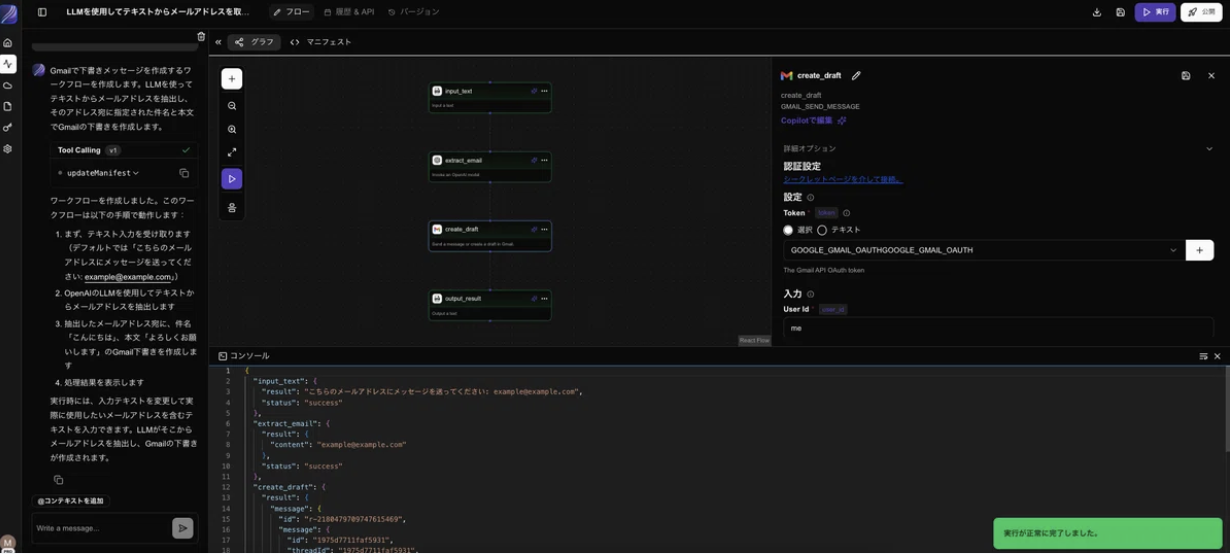
Task: Click the User Id input field
Action: point(998,328)
